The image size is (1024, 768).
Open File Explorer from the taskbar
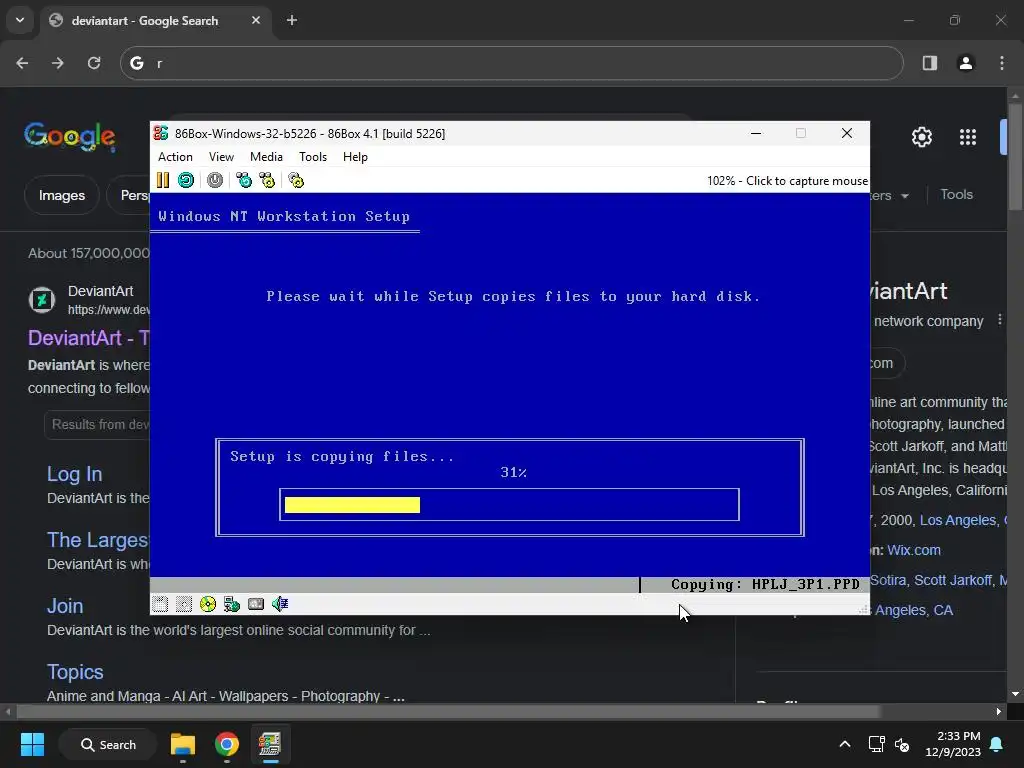[x=183, y=744]
